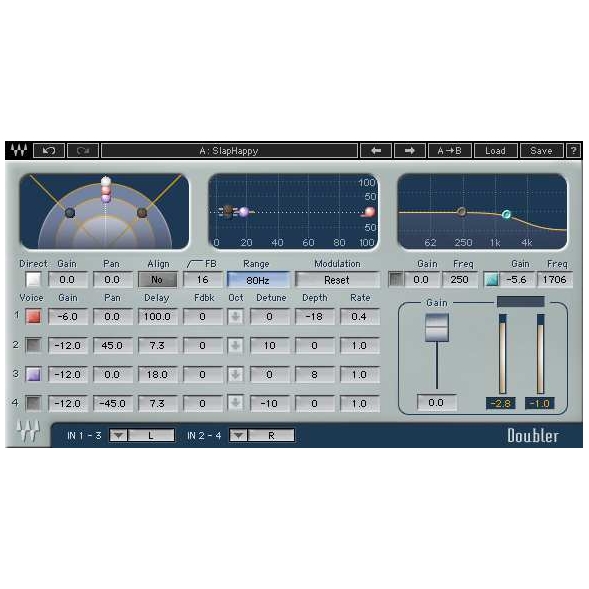Toggle Voice 2 octave down arrow

[236, 346]
